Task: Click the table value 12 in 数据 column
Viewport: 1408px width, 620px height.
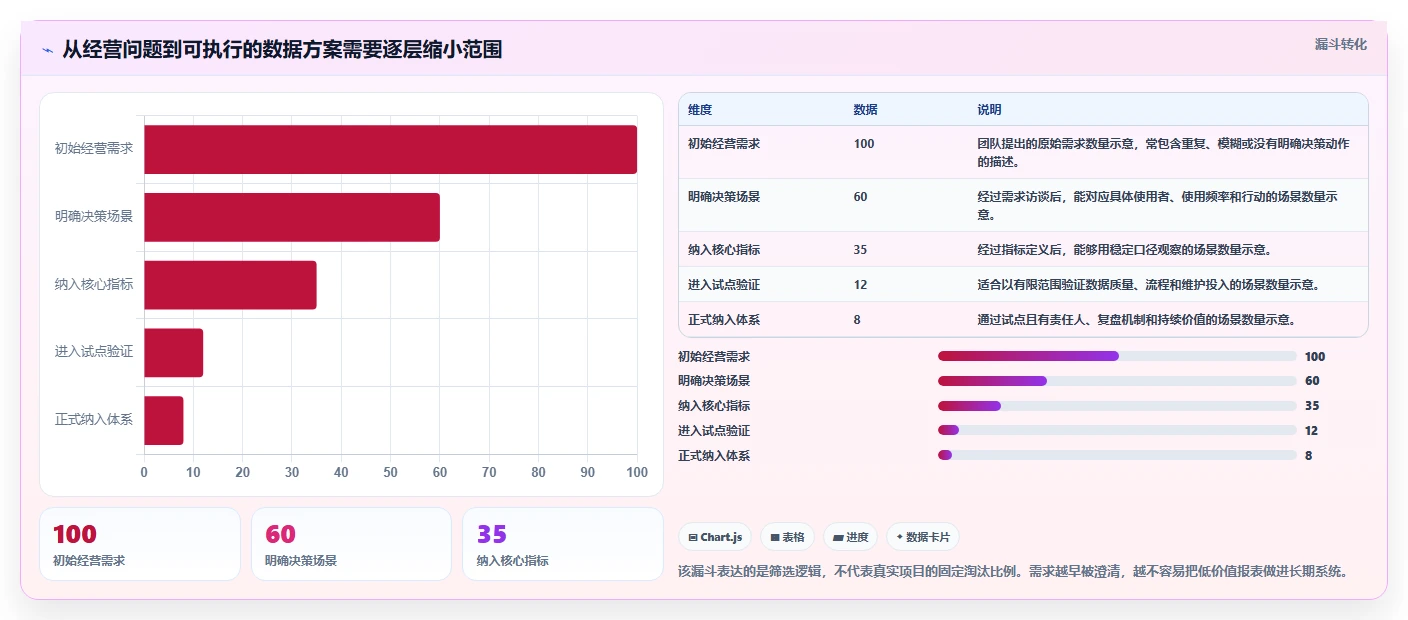Action: pyautogui.click(x=861, y=285)
